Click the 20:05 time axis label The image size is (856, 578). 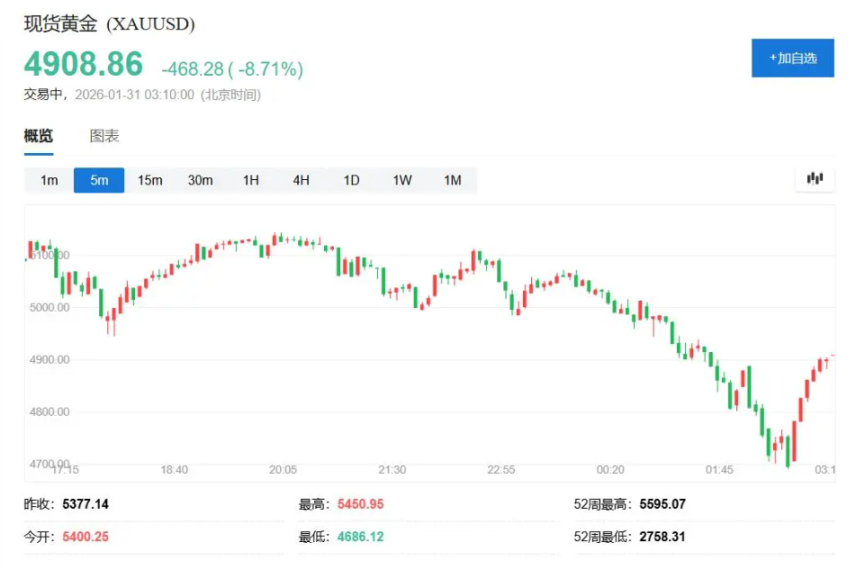click(x=283, y=469)
